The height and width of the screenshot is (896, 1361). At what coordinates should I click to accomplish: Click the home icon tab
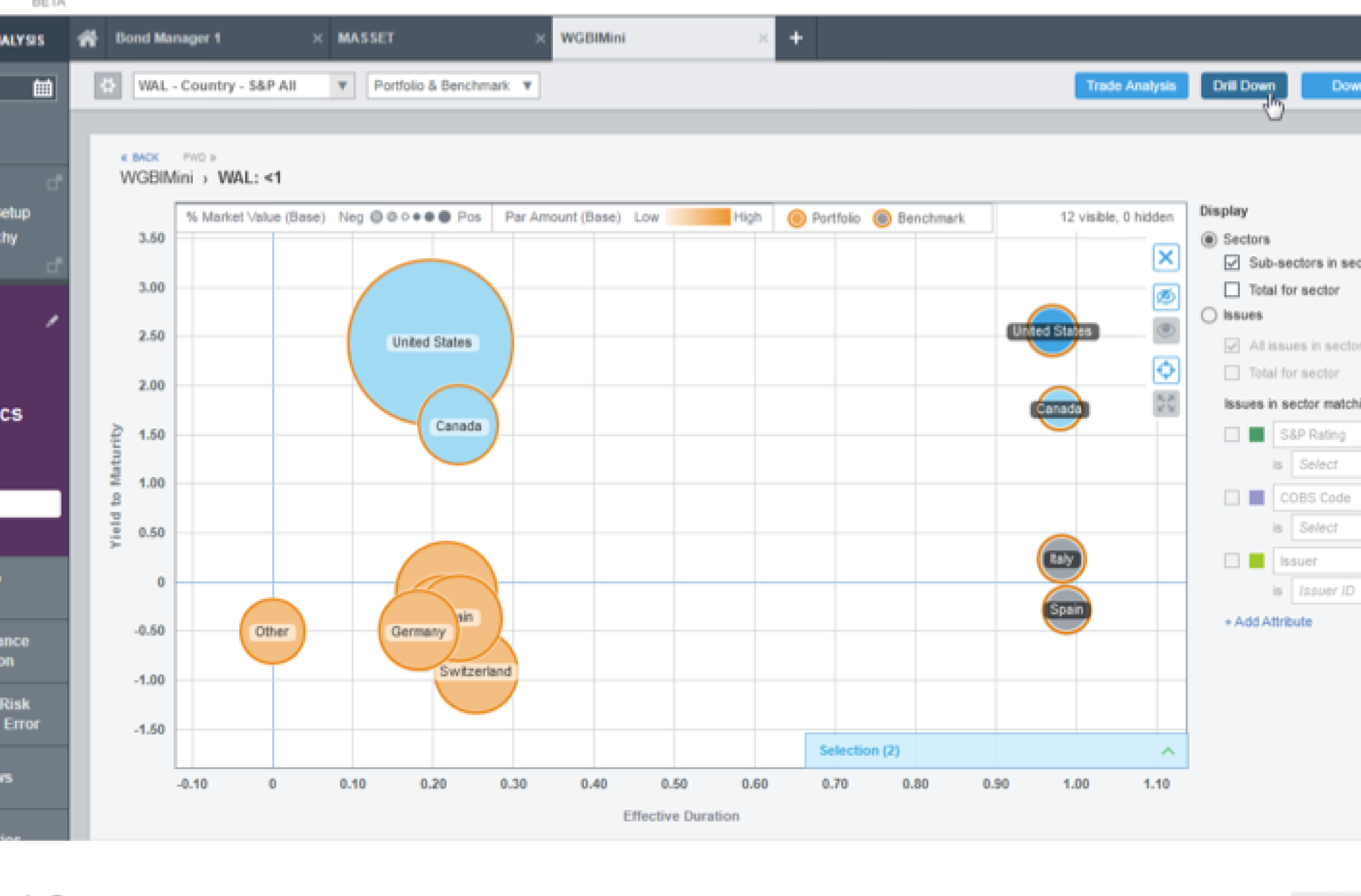(88, 38)
